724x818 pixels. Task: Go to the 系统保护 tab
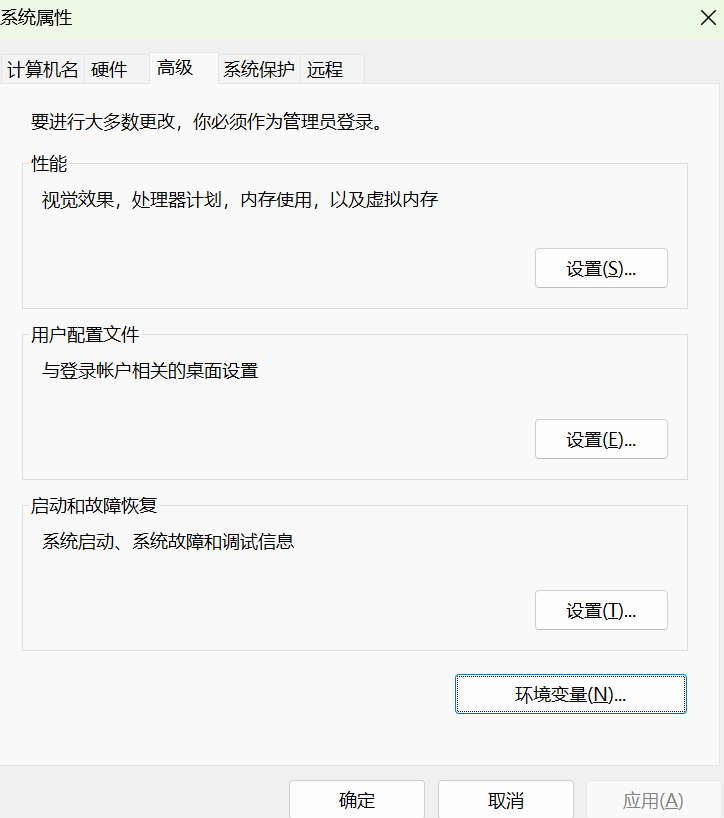[259, 69]
